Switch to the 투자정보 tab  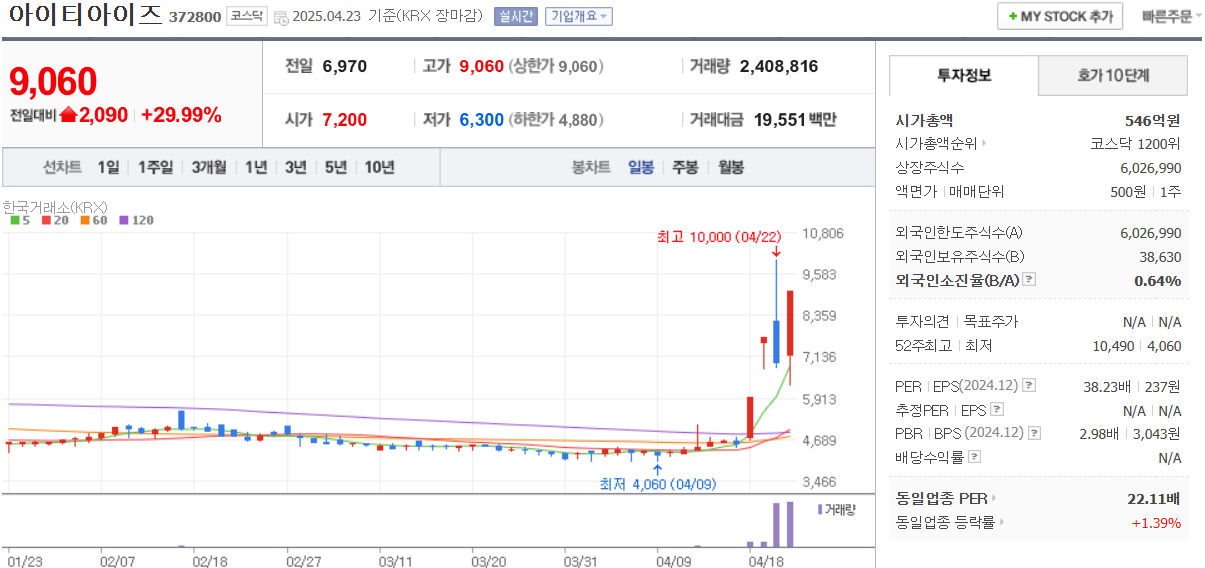(964, 75)
